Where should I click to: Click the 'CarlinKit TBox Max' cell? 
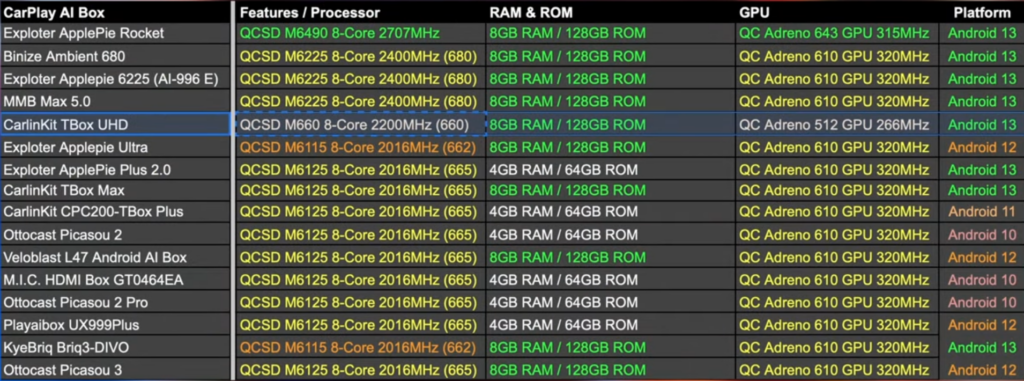pos(115,190)
